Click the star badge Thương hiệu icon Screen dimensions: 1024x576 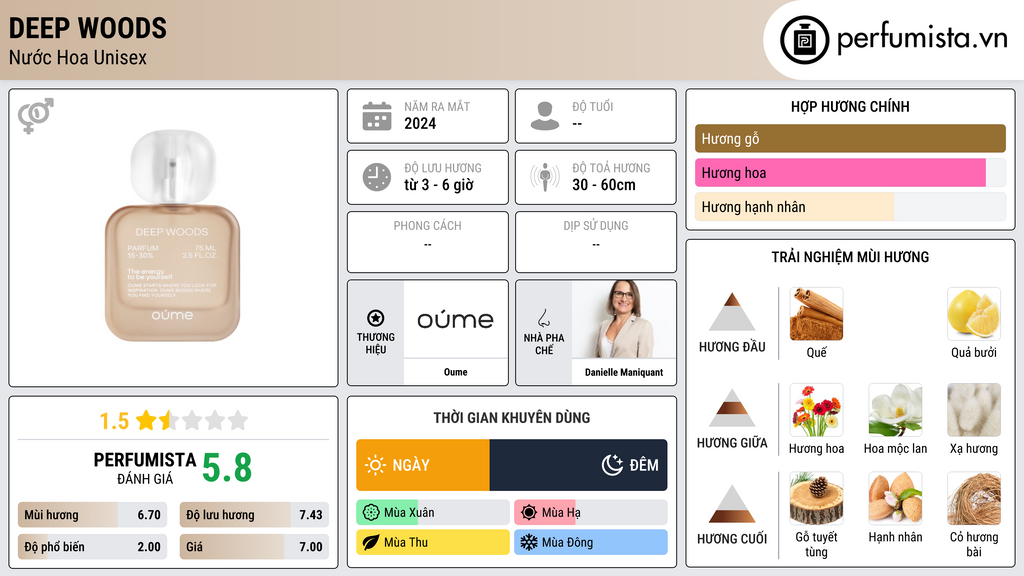click(376, 318)
